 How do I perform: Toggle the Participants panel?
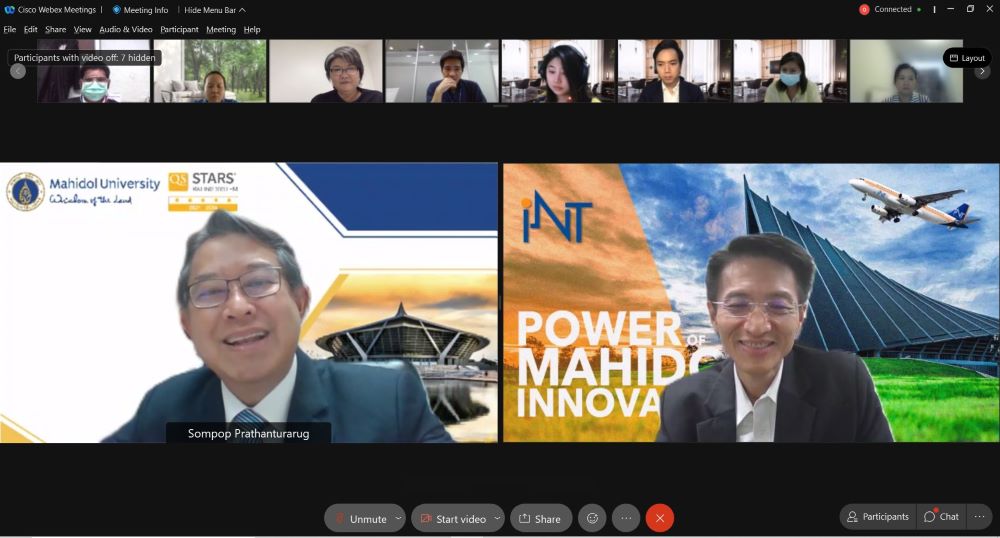[x=877, y=516]
